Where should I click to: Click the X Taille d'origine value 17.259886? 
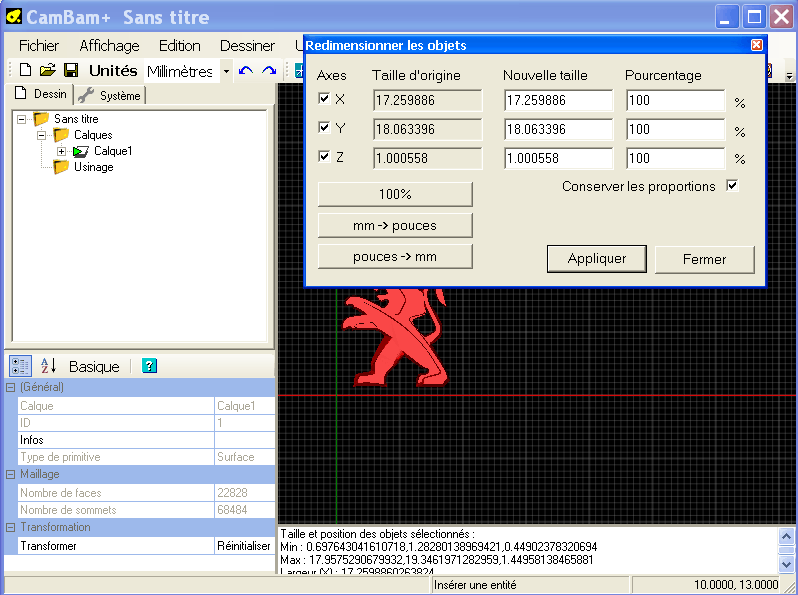click(427, 100)
